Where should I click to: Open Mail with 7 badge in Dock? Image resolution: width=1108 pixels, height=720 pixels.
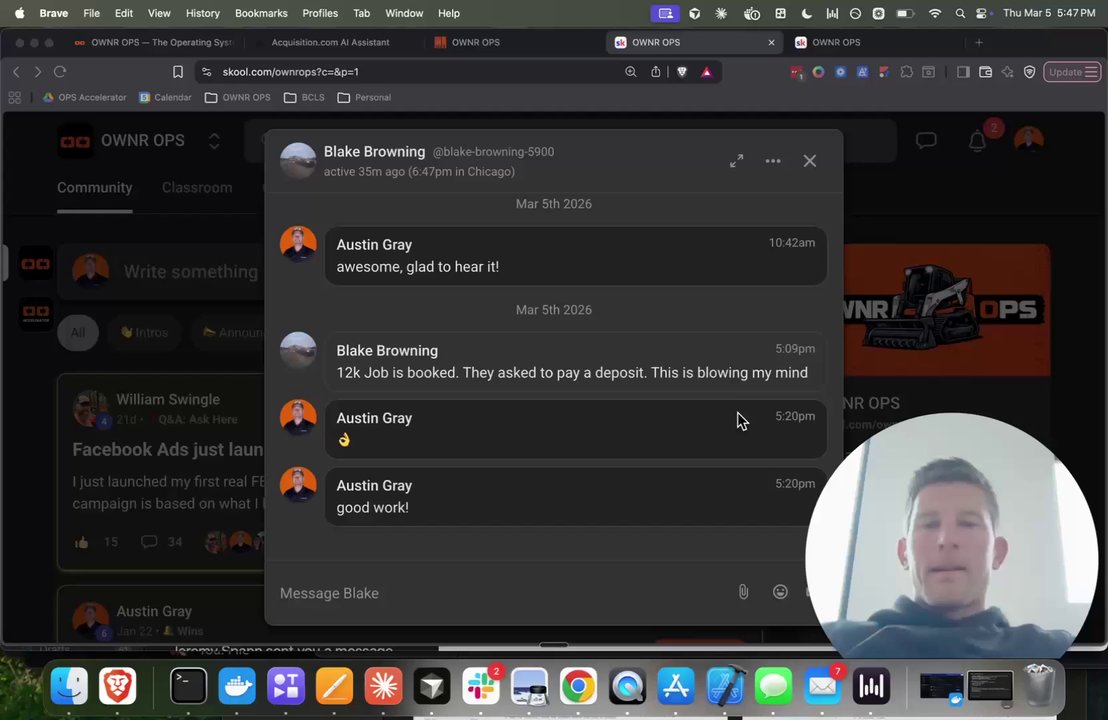pos(823,686)
